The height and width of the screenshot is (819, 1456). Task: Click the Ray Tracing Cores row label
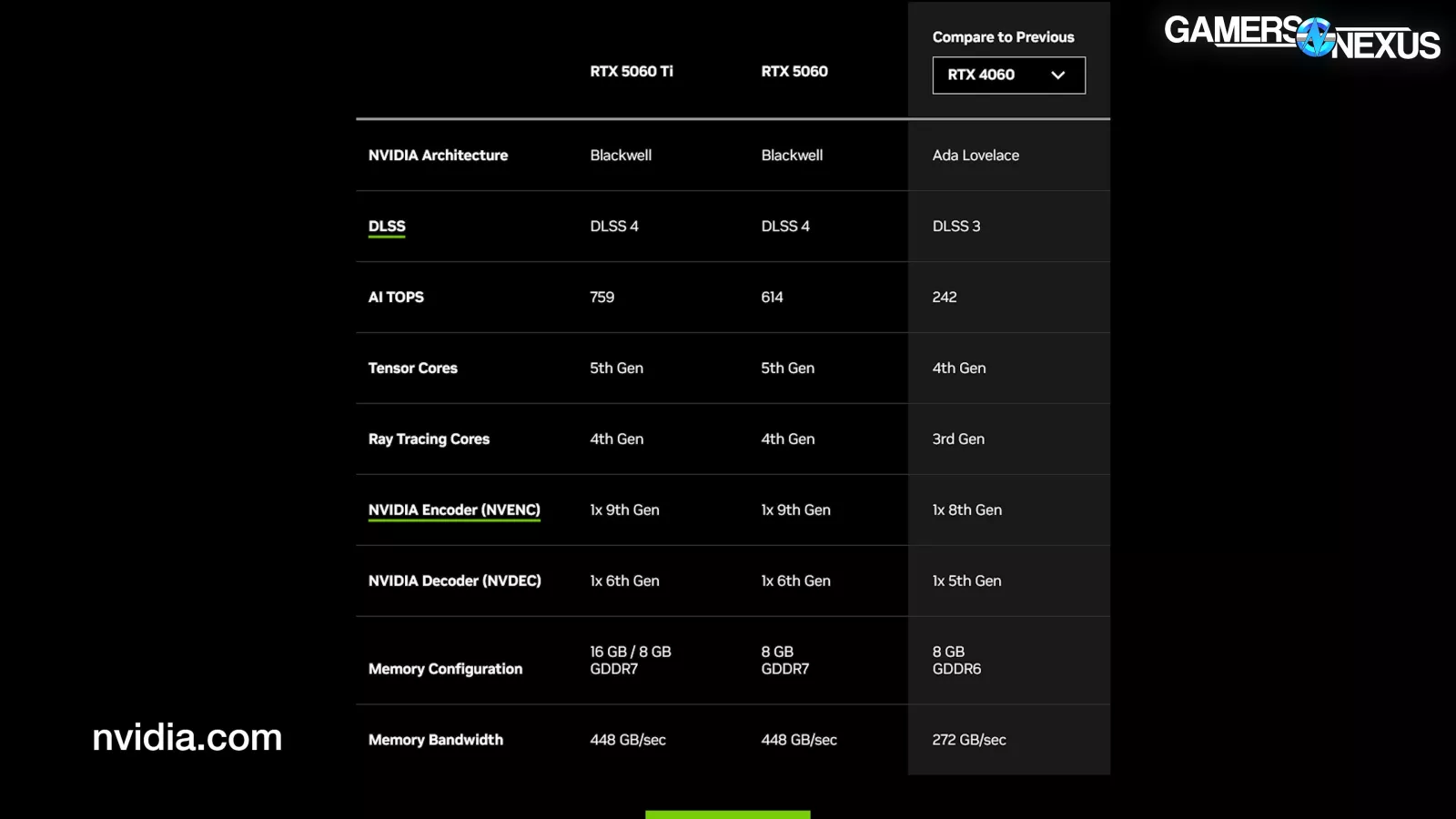(x=429, y=440)
